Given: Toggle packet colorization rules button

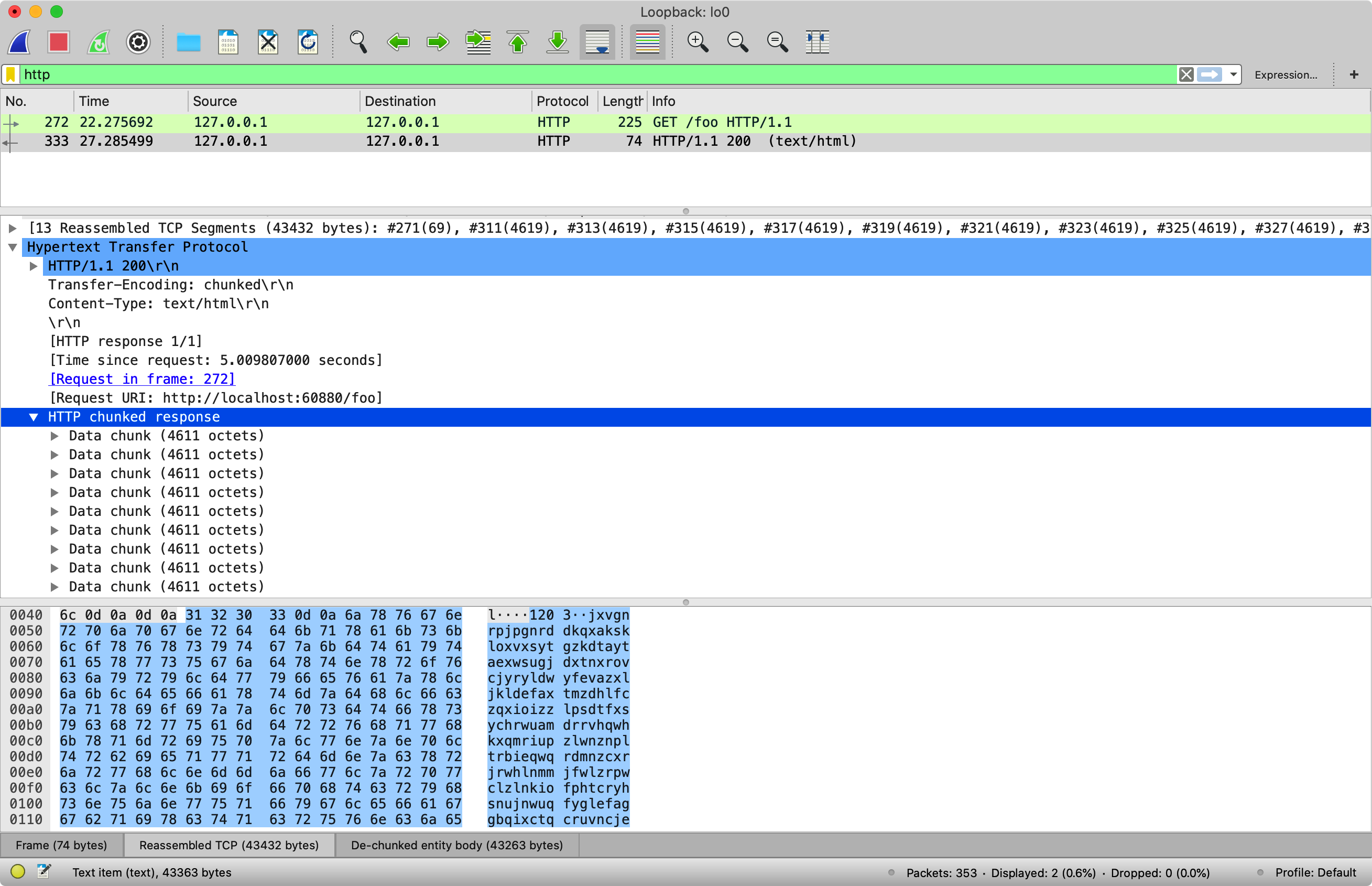Looking at the screenshot, I should click(x=647, y=42).
